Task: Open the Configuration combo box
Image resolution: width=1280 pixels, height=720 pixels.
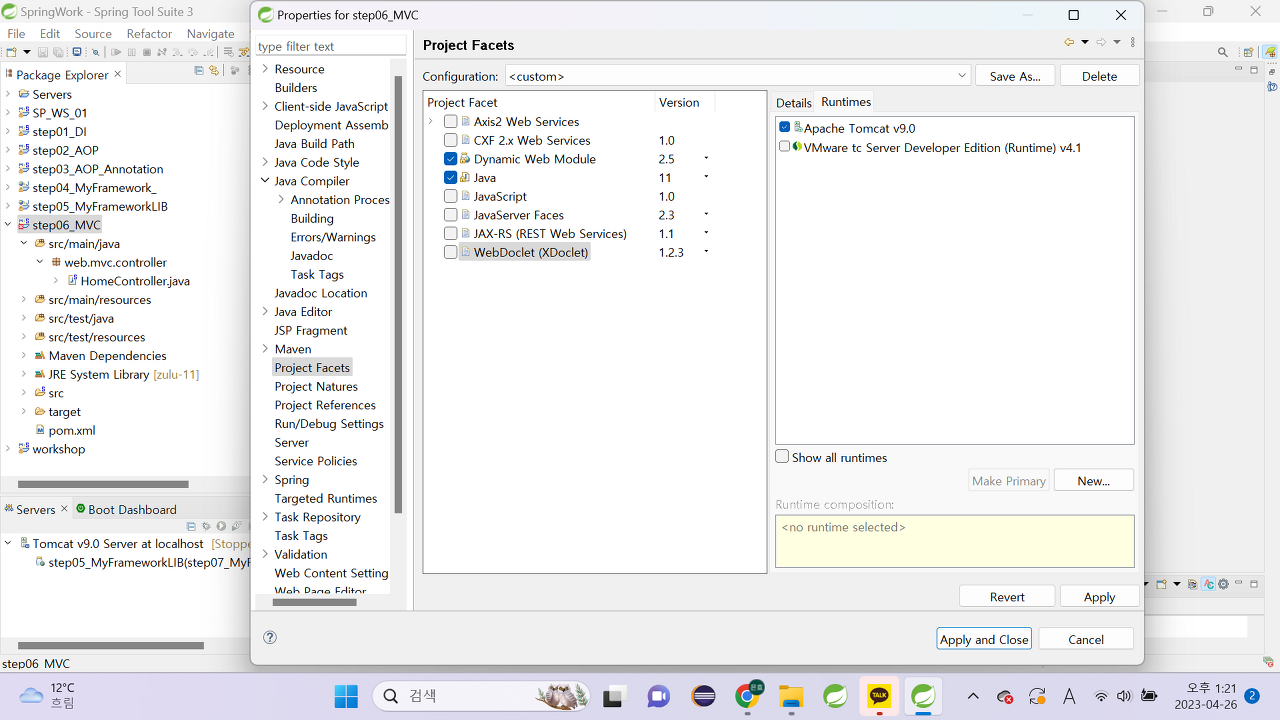Action: pyautogui.click(x=737, y=76)
